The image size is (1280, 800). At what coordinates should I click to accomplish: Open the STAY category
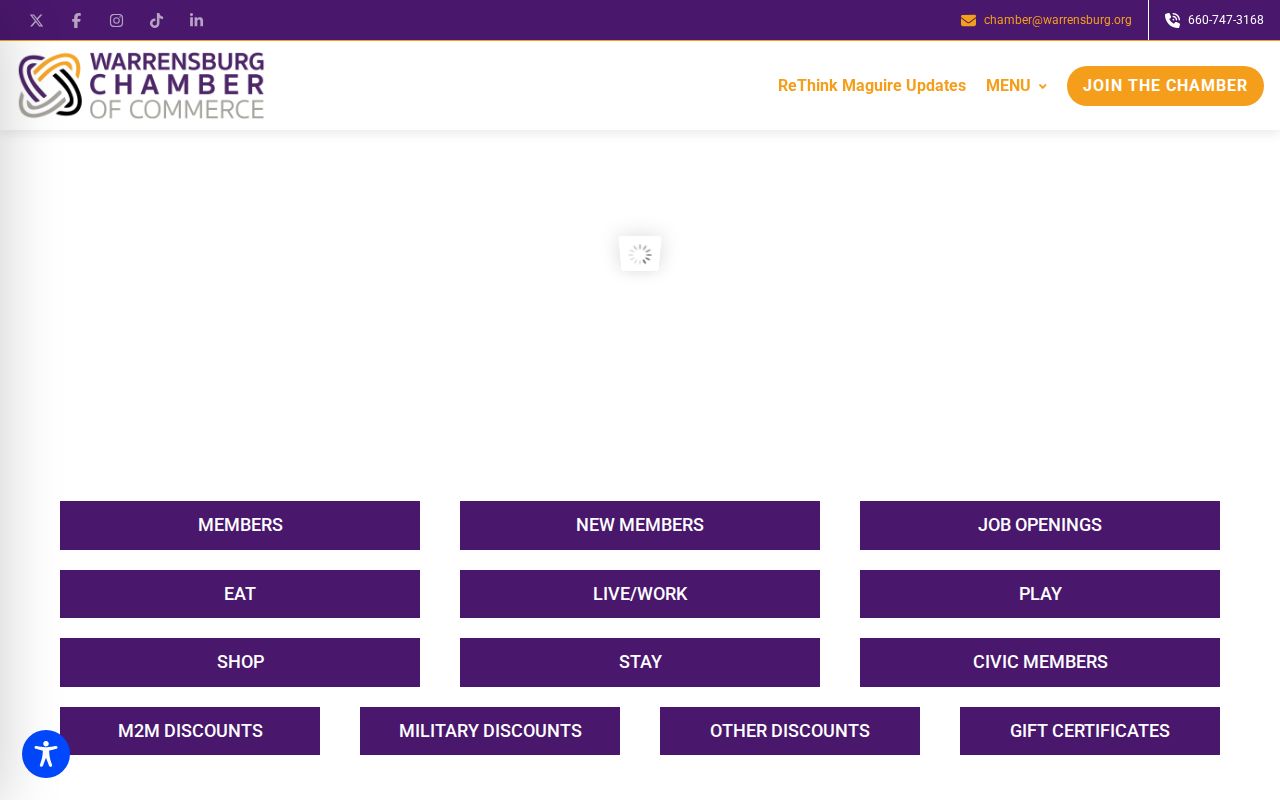pos(640,662)
